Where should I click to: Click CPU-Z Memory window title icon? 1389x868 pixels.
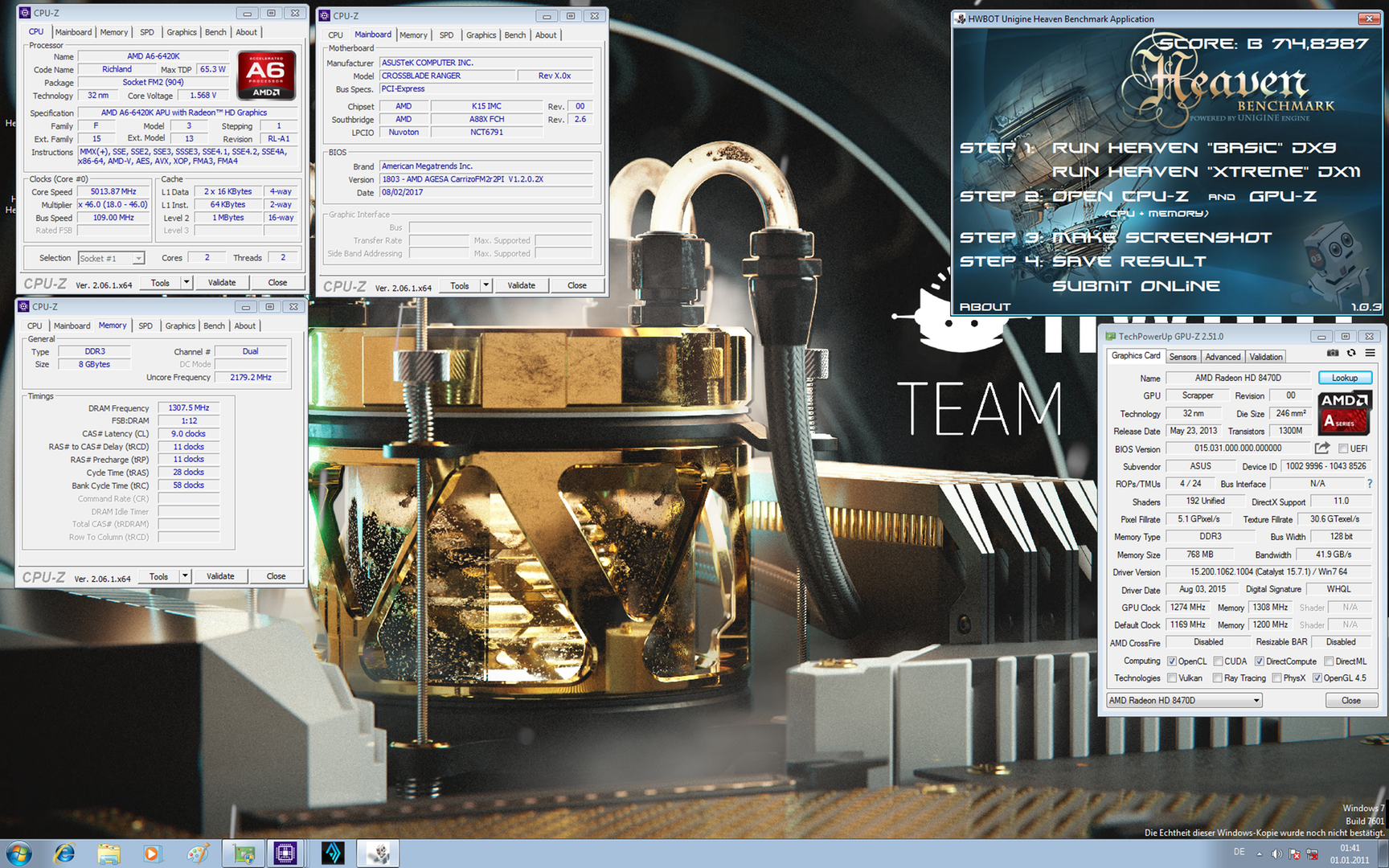(24, 306)
